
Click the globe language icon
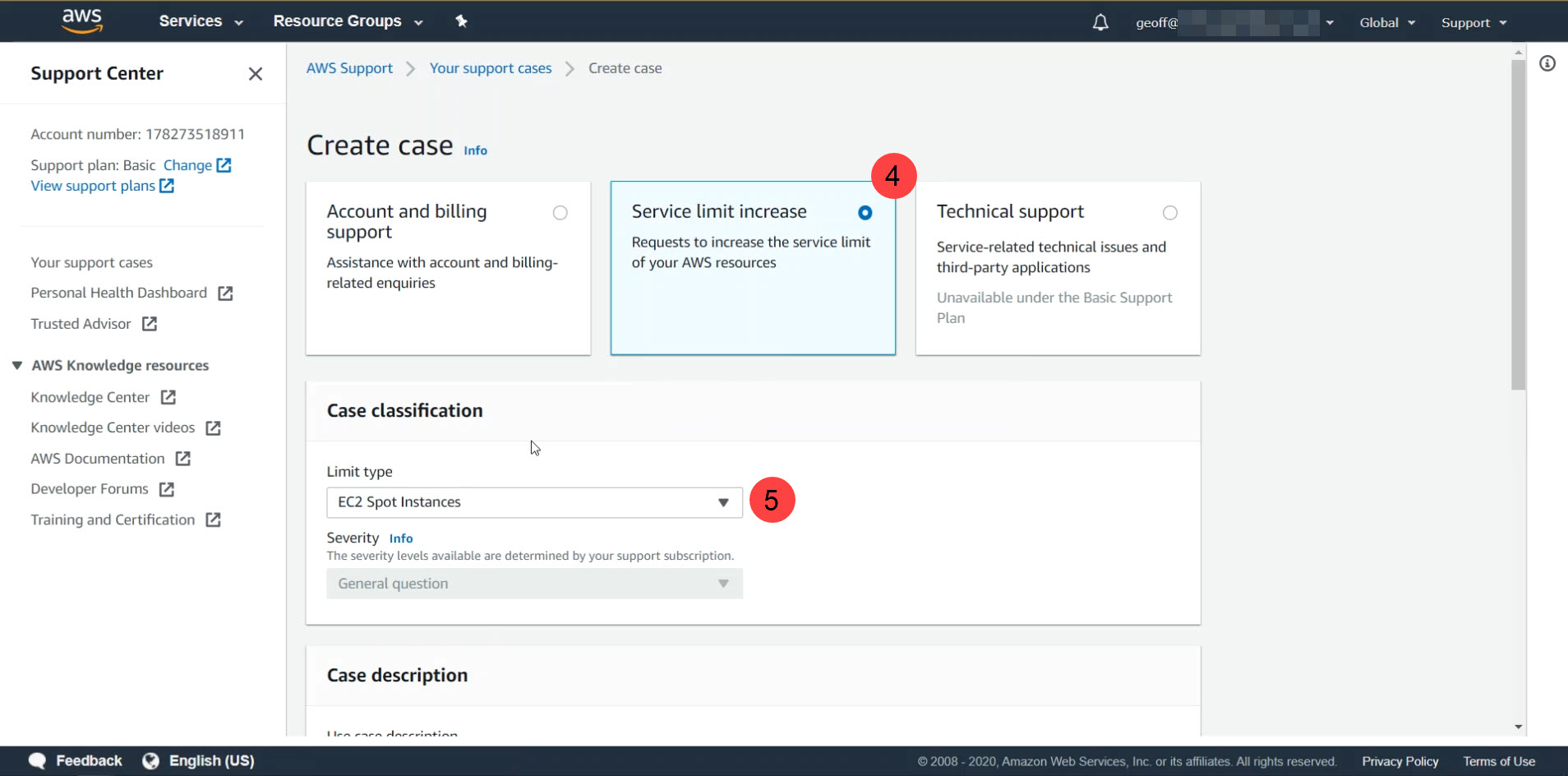150,761
